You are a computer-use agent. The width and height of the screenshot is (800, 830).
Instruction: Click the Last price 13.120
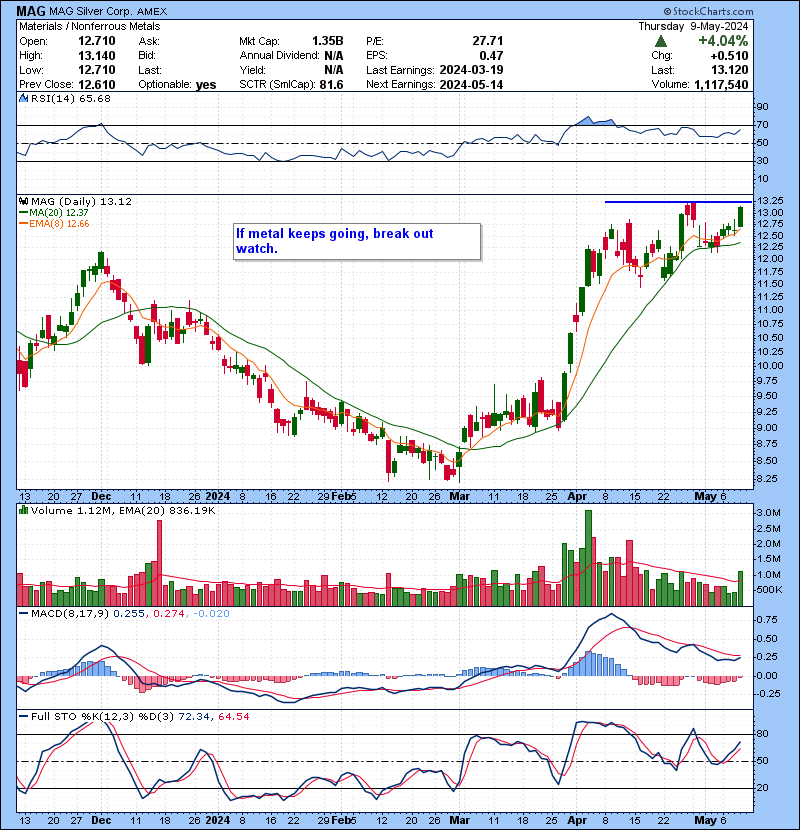tap(730, 70)
